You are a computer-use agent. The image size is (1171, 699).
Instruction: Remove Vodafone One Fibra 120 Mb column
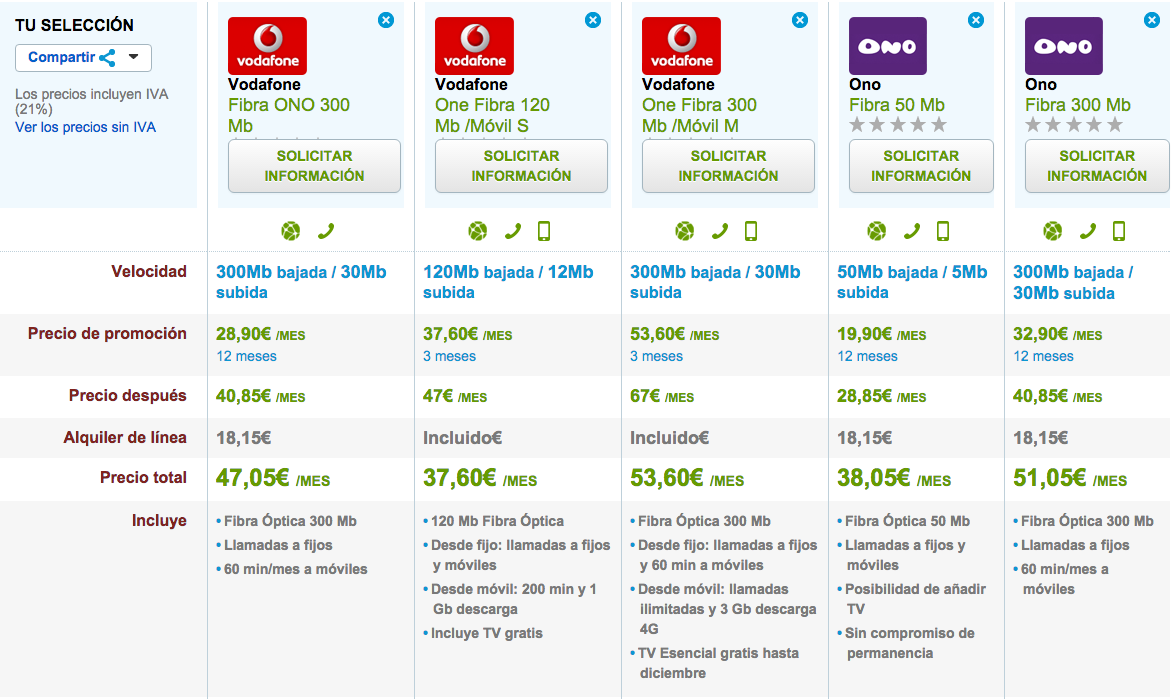593,19
